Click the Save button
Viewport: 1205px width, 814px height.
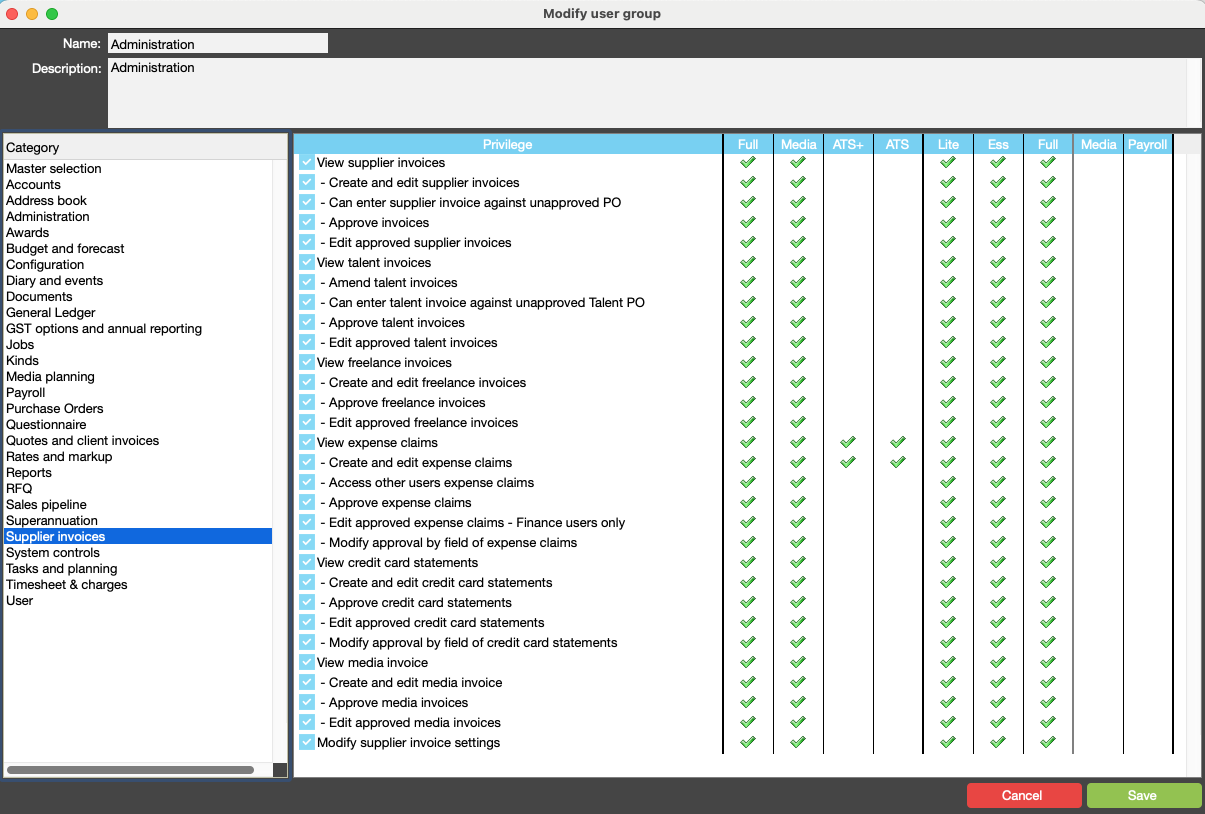(1144, 795)
